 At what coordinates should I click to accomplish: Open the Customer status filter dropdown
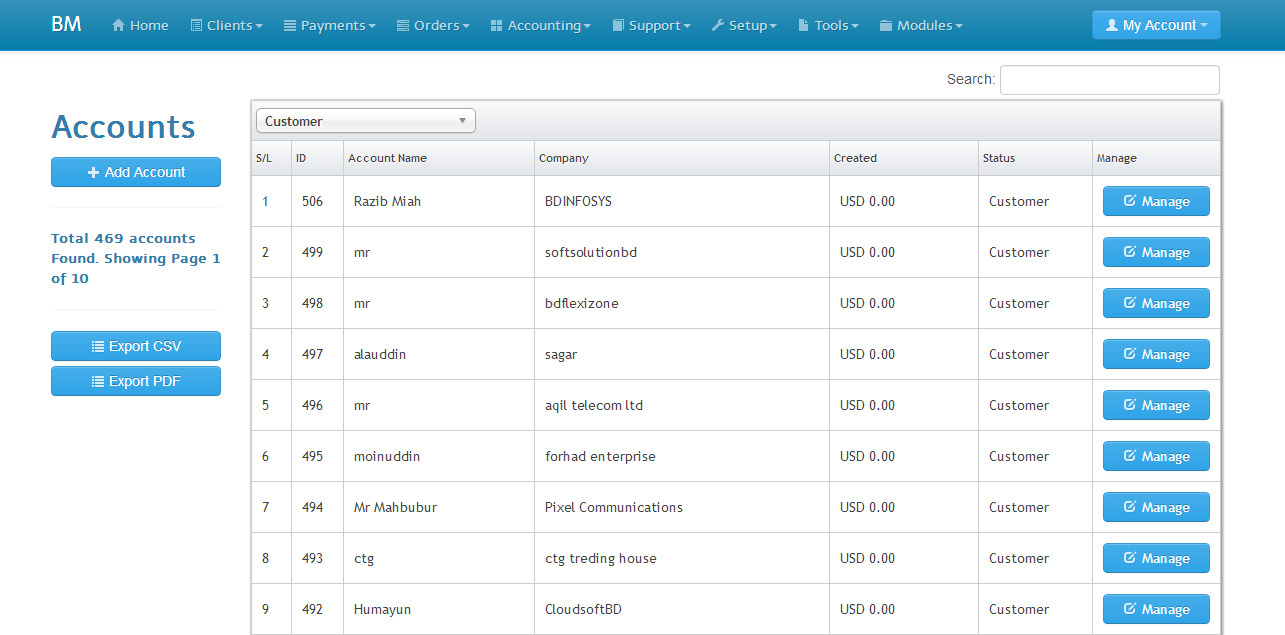point(366,121)
